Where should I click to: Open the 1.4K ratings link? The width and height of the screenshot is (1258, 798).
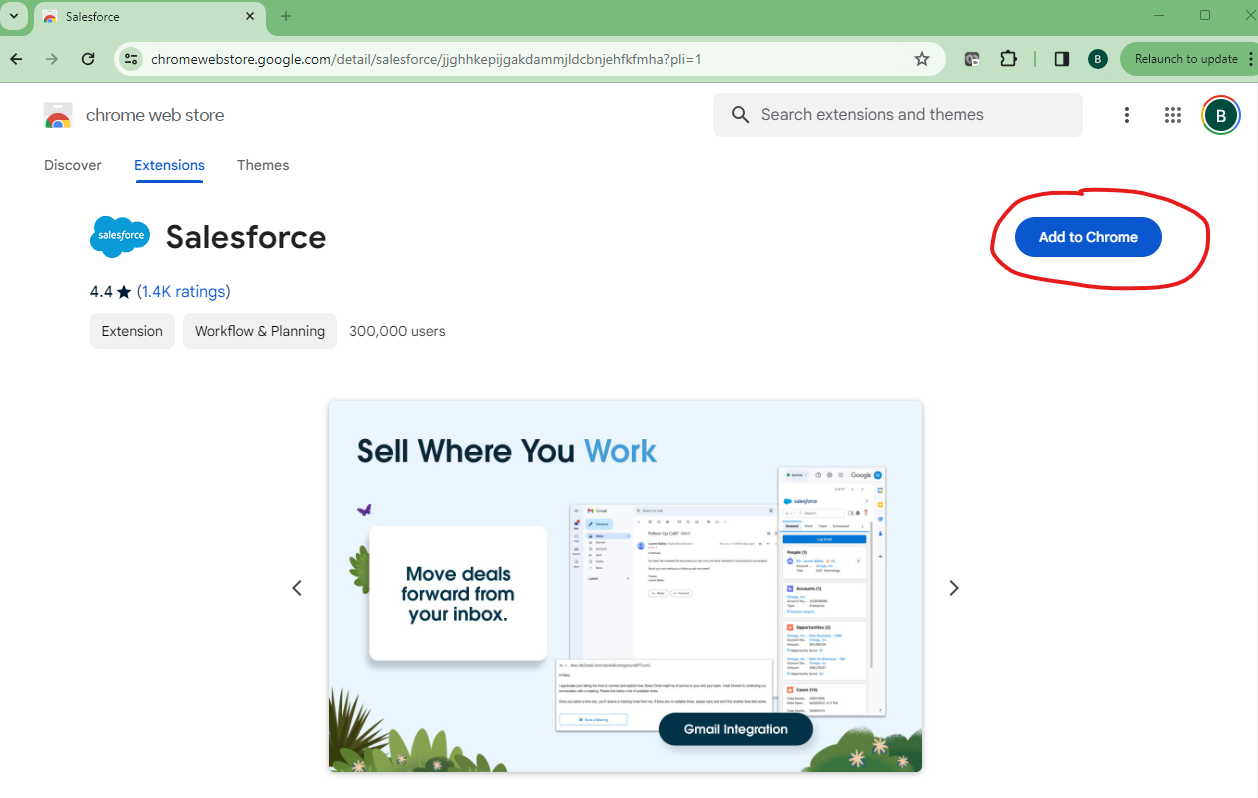[x=184, y=291]
